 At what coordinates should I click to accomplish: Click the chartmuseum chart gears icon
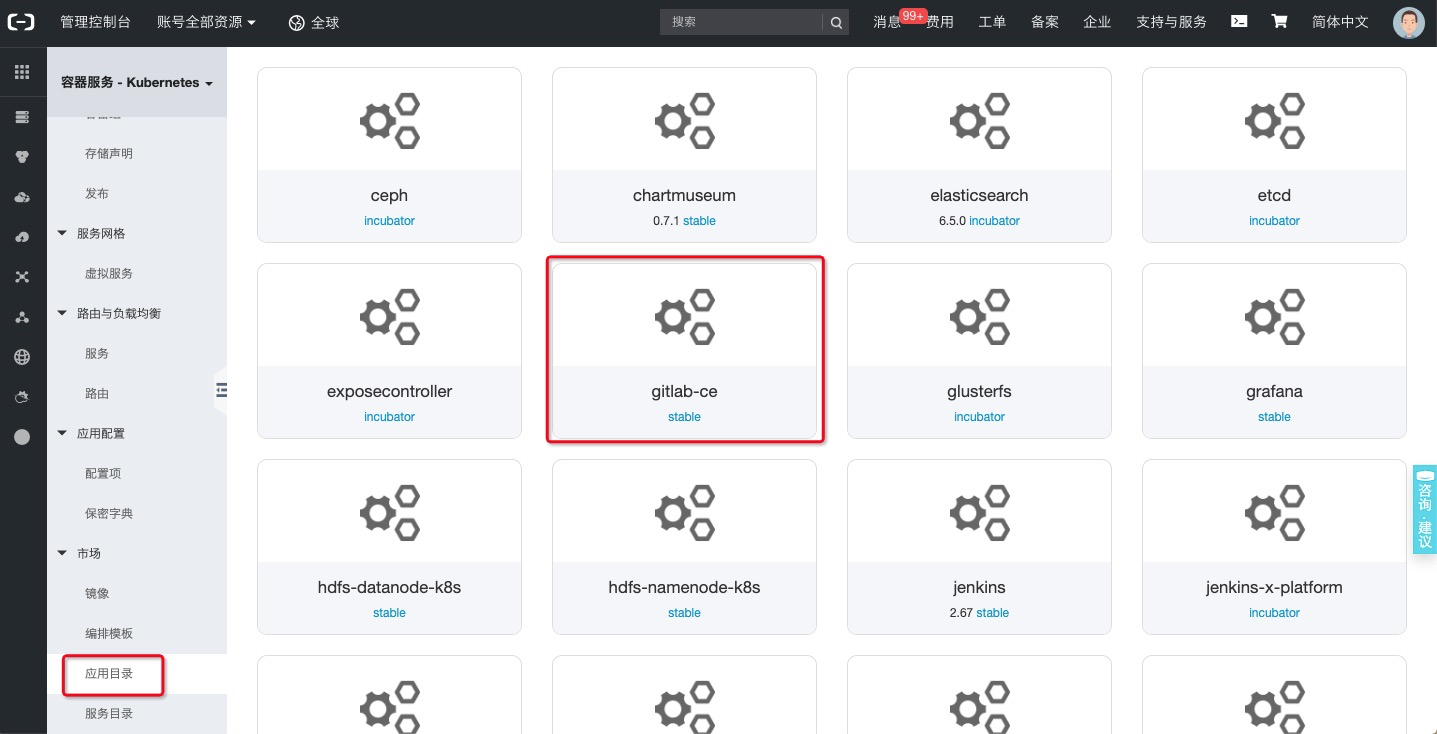click(x=684, y=121)
